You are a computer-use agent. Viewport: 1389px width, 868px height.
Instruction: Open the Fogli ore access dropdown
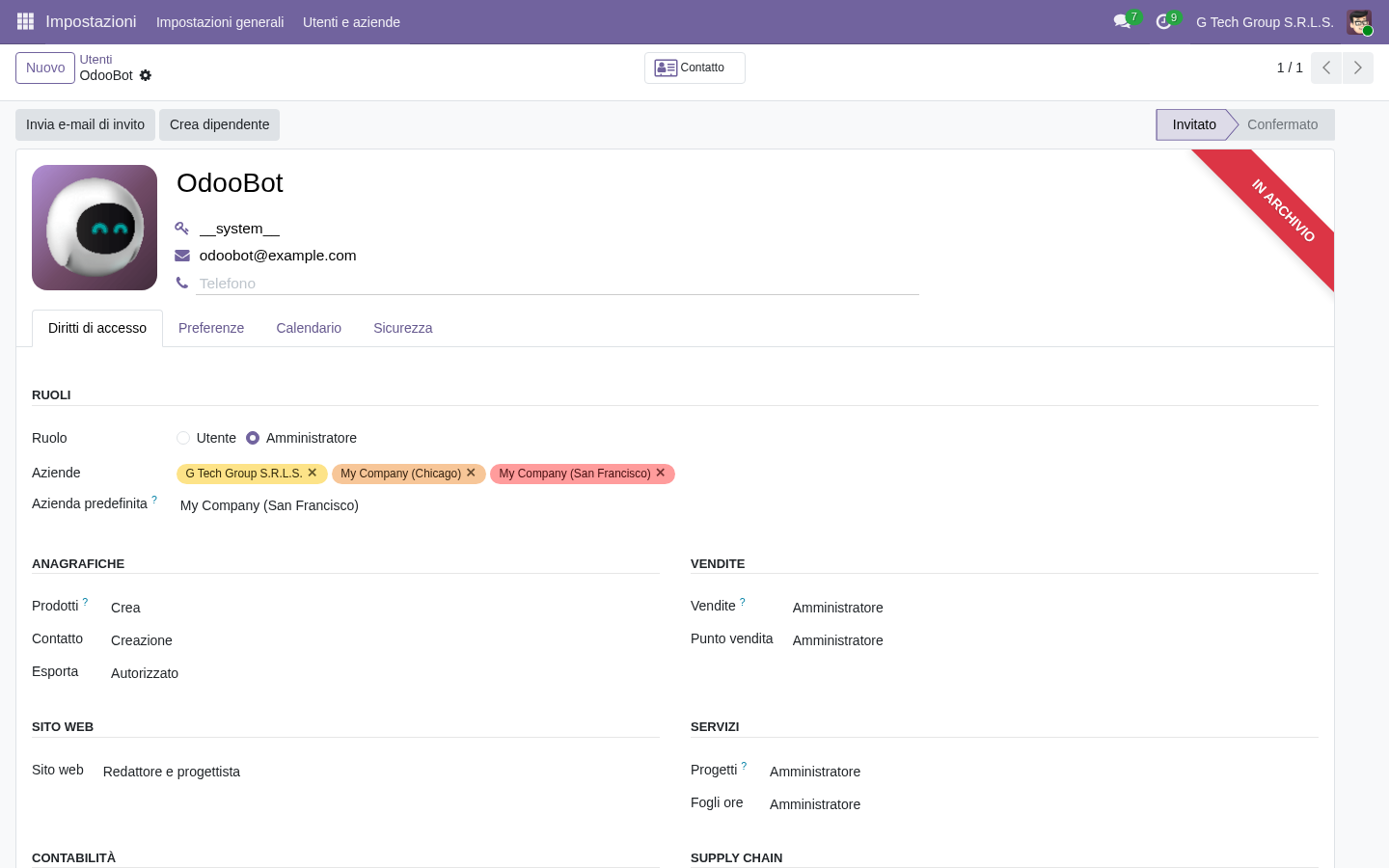tap(1044, 804)
